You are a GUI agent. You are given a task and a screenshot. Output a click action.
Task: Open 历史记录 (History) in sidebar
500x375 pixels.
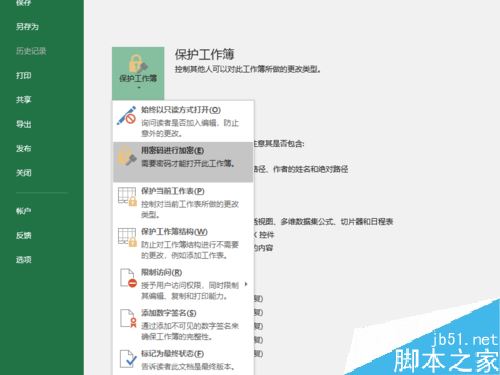coord(31,51)
